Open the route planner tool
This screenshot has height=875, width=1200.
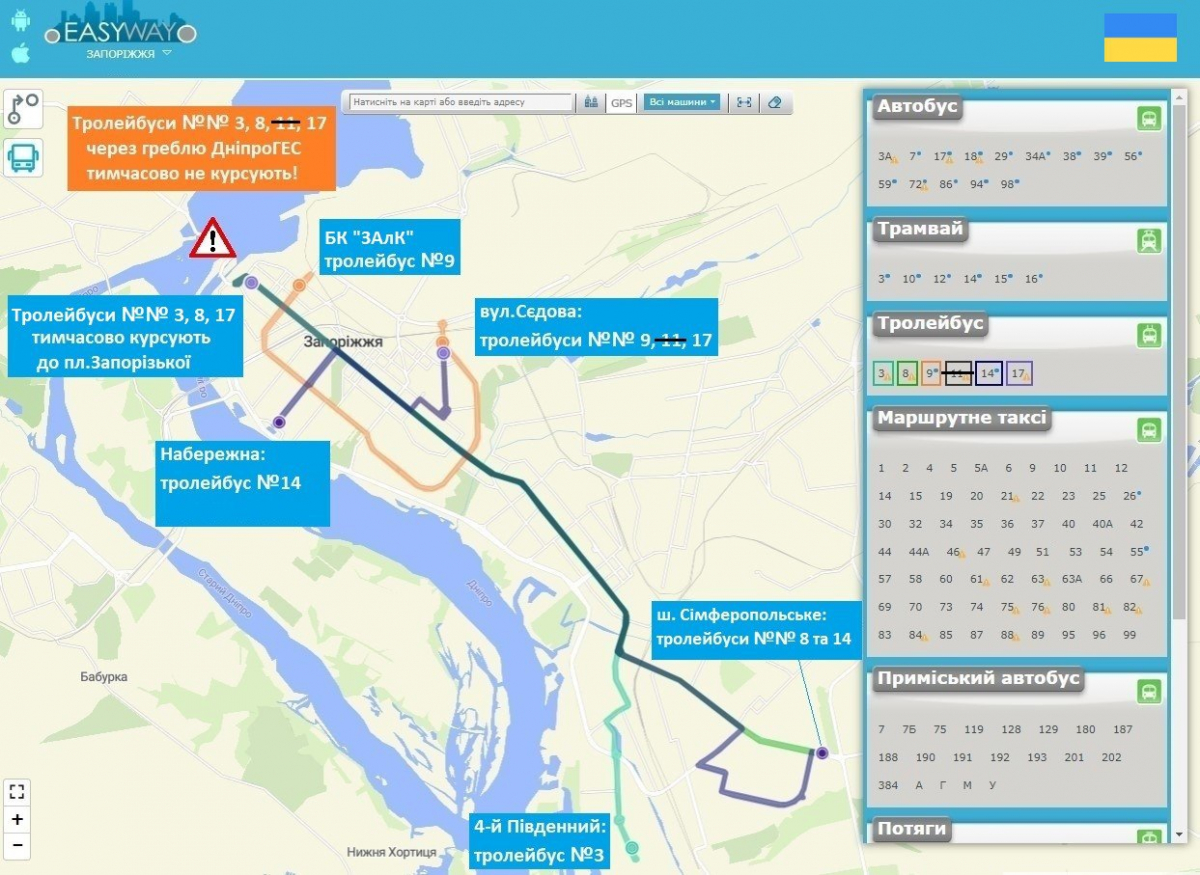(x=23, y=107)
